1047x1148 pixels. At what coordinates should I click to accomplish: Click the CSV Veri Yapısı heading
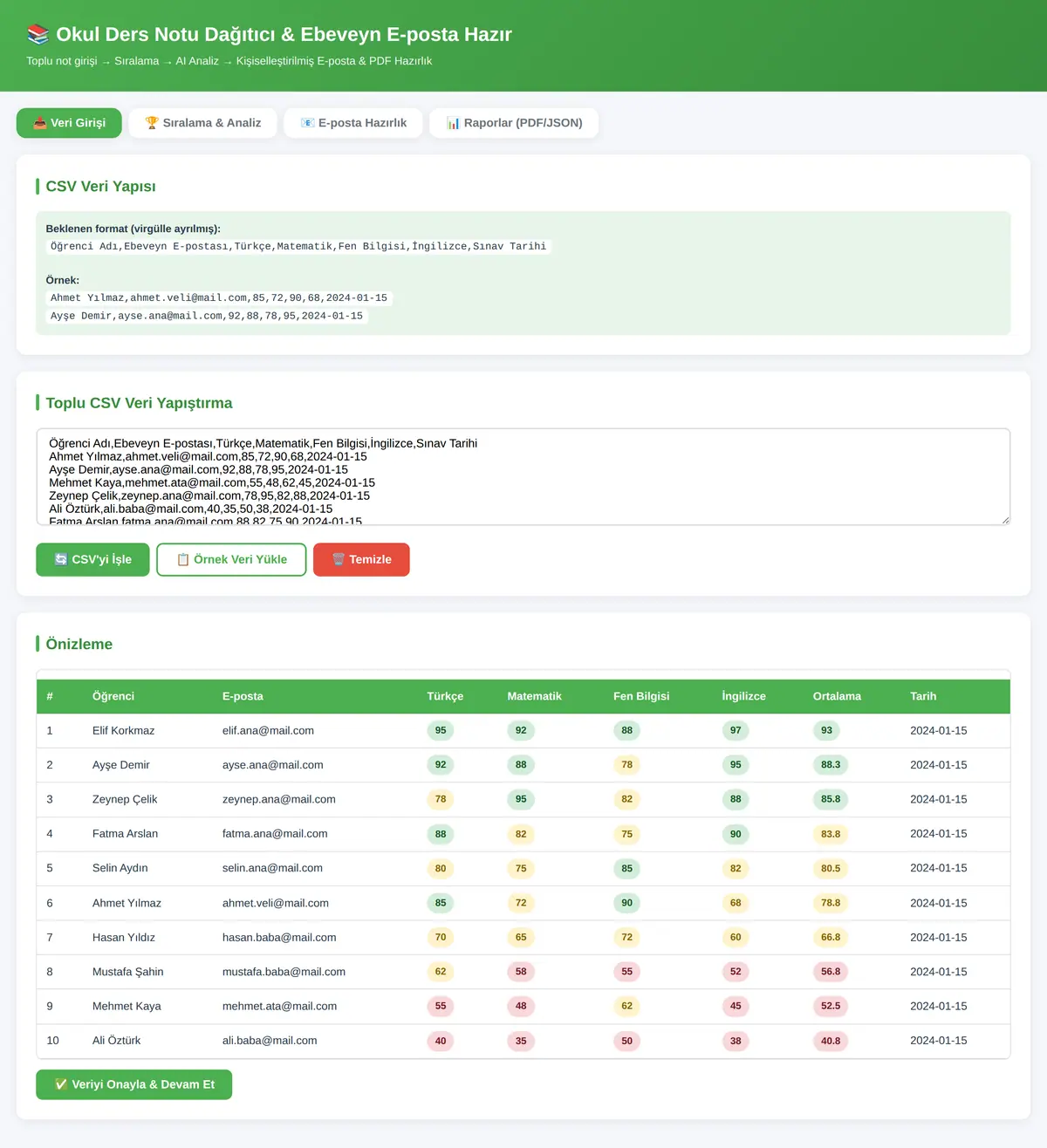100,187
